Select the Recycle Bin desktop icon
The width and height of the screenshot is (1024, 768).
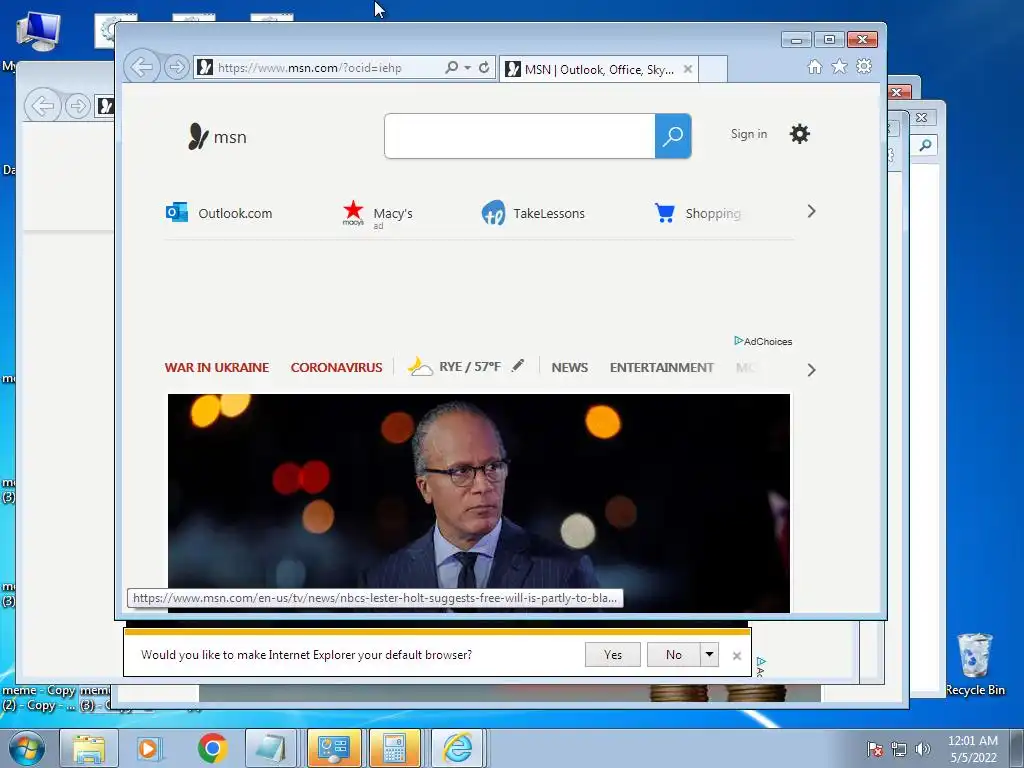click(974, 664)
